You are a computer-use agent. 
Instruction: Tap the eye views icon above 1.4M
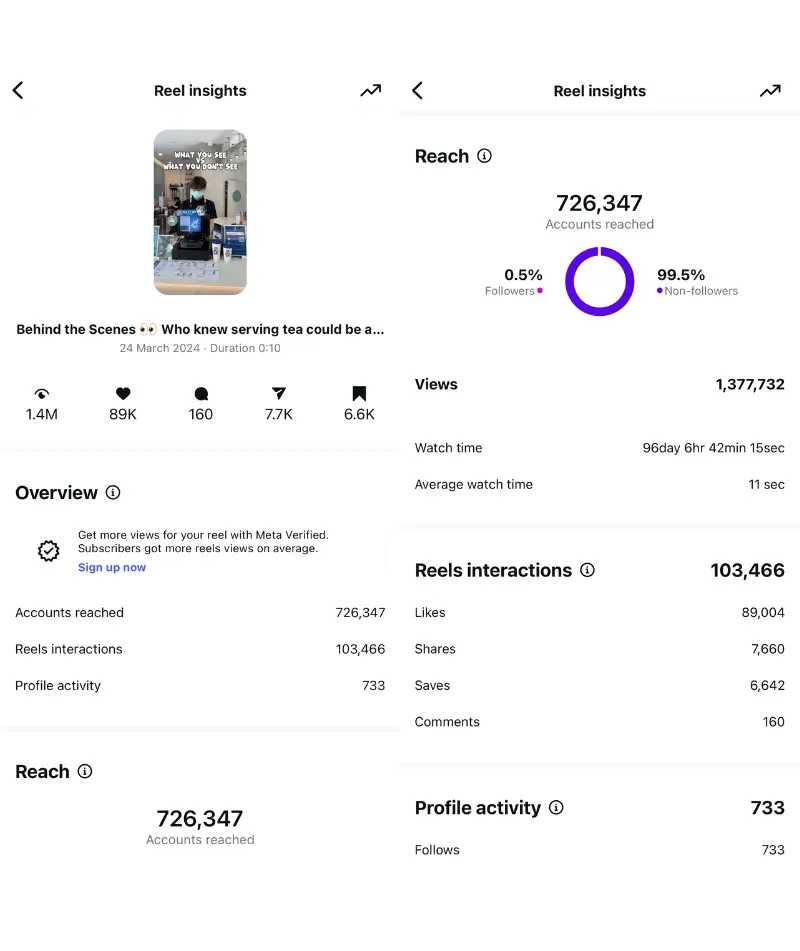pos(42,394)
